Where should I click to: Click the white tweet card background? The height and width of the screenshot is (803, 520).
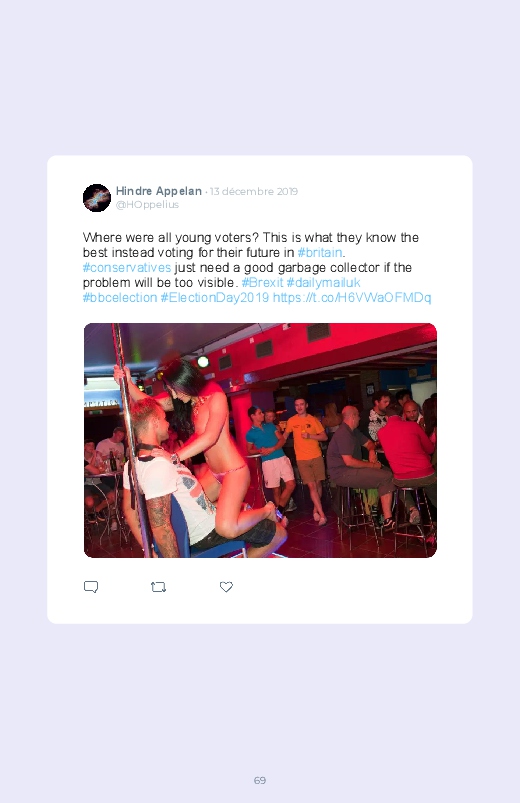(260, 389)
